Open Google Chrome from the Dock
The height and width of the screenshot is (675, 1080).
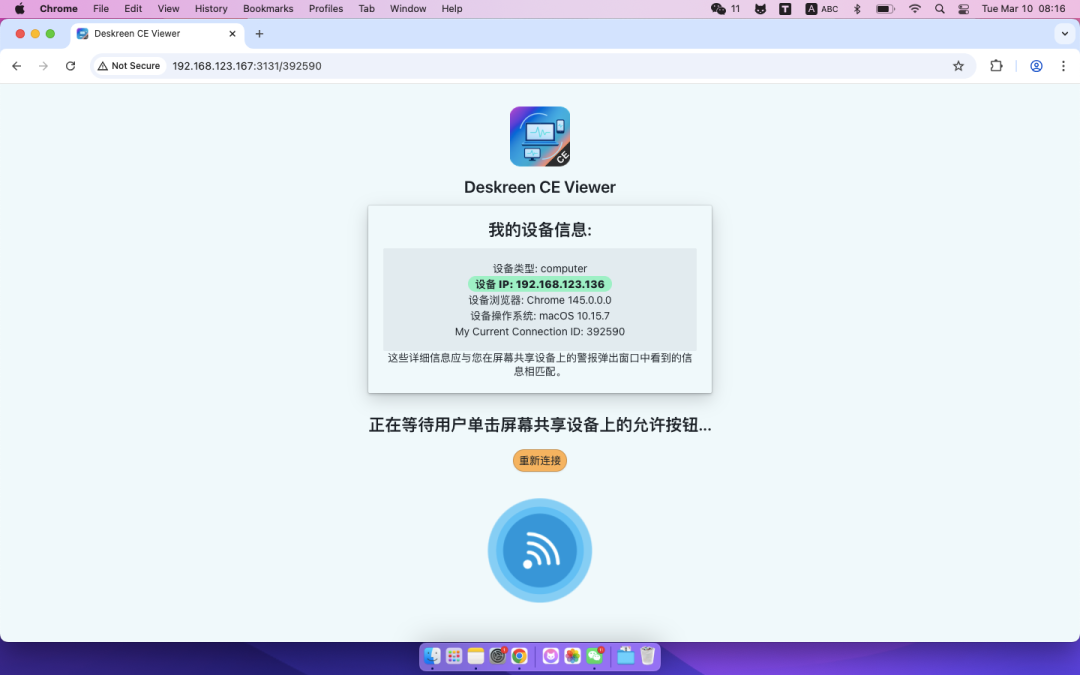[519, 656]
